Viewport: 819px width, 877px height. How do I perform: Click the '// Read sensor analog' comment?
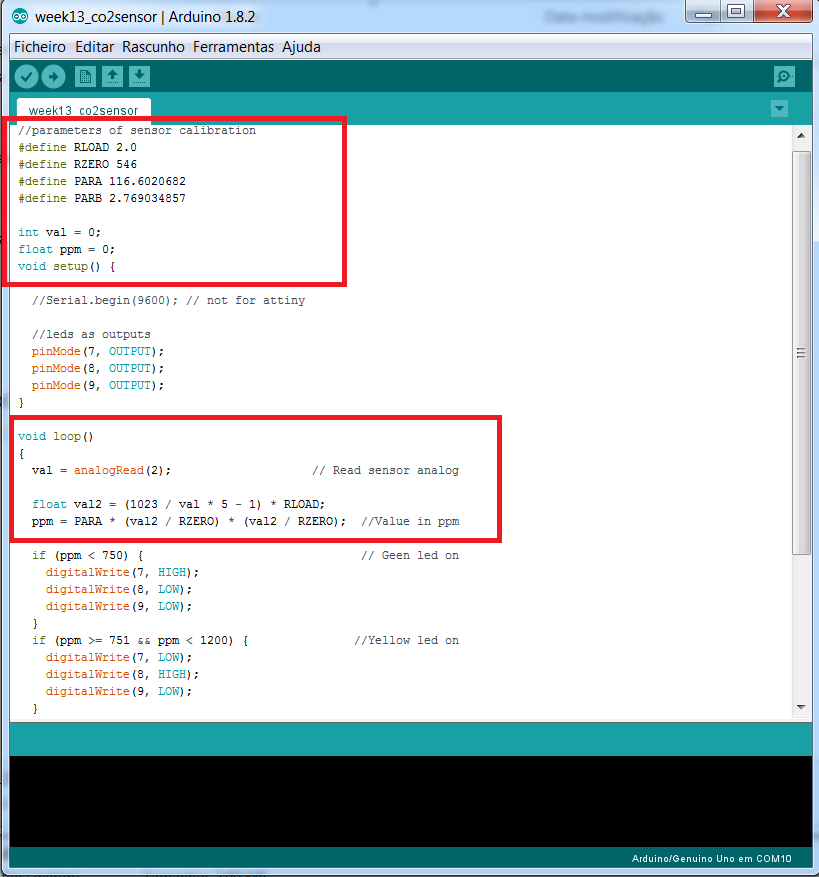[385, 470]
